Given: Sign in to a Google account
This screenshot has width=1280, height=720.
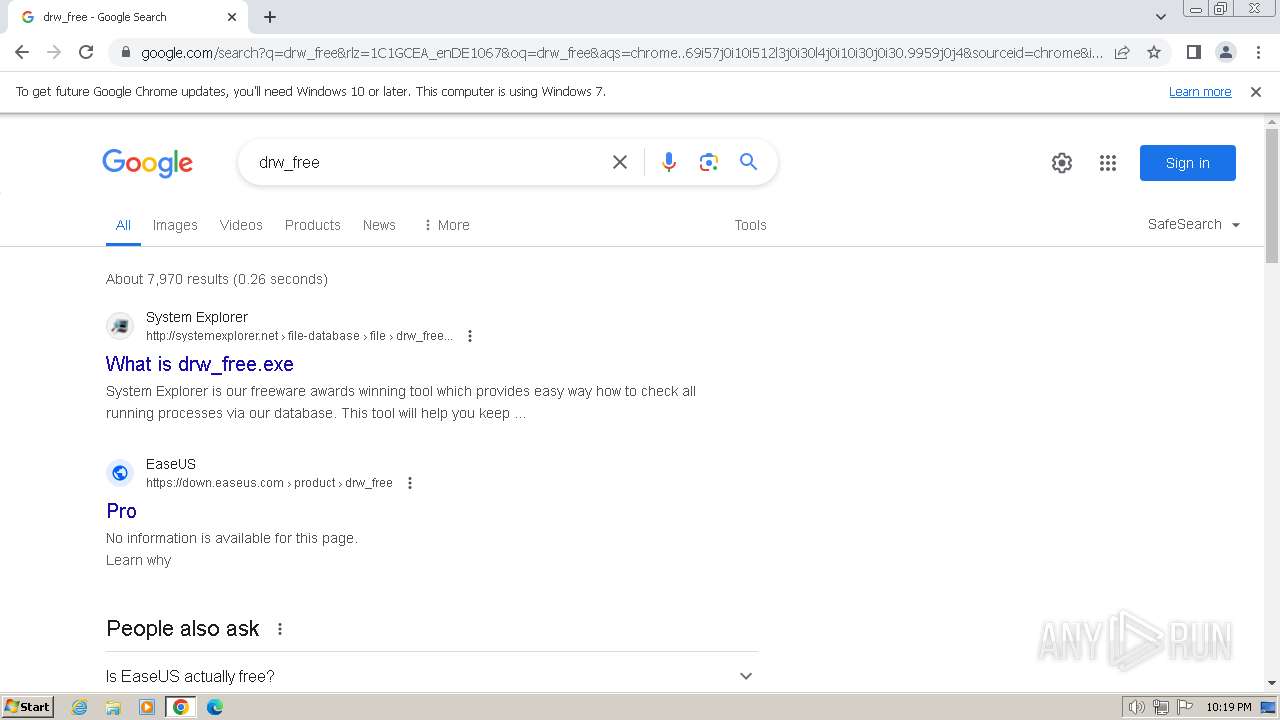Looking at the screenshot, I should pyautogui.click(x=1188, y=163).
